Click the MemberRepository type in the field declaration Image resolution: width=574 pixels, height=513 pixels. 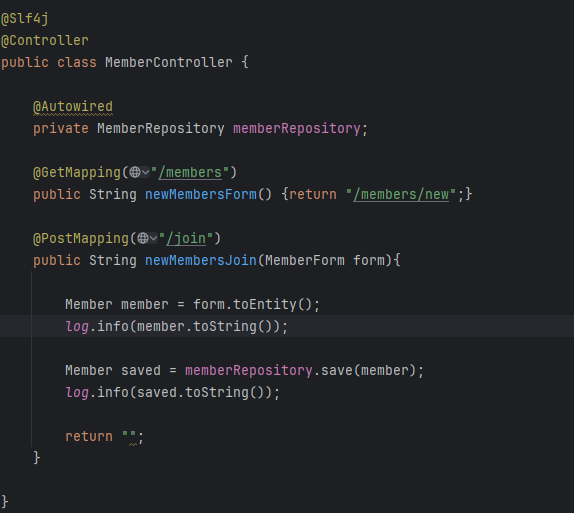tap(161, 129)
